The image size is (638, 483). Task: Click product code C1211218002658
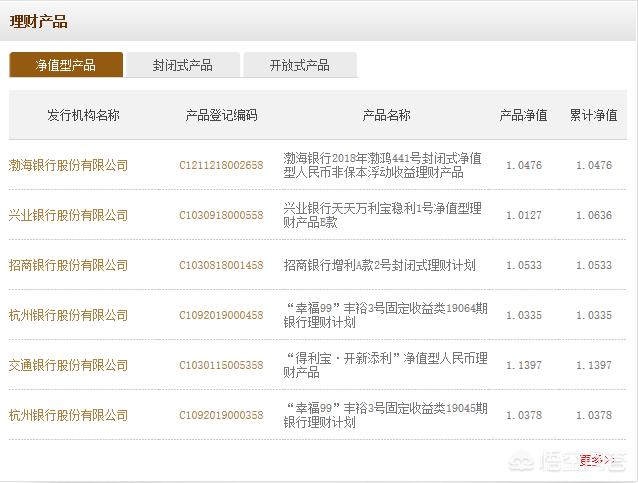(221, 165)
